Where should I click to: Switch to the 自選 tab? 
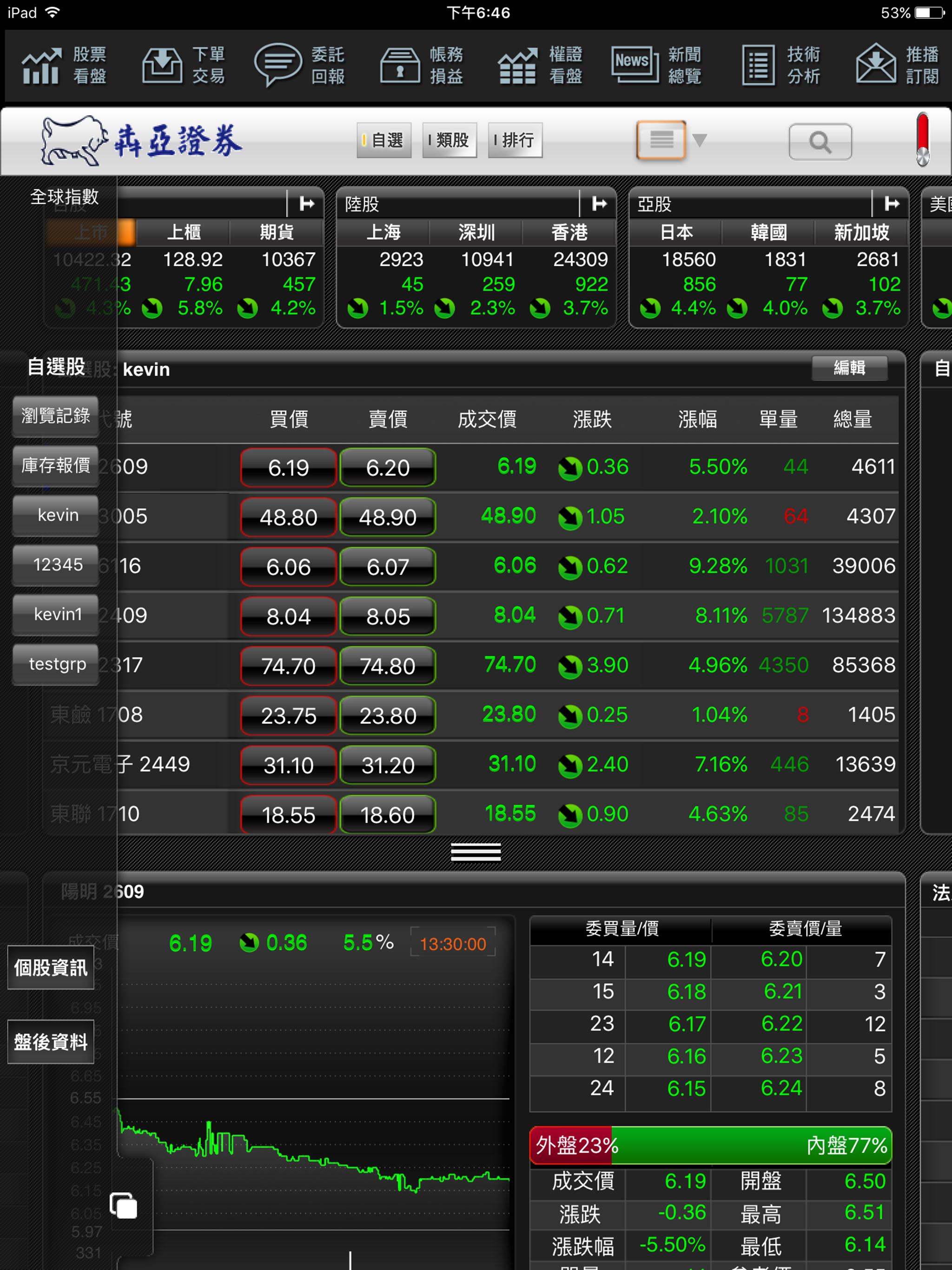coord(383,140)
